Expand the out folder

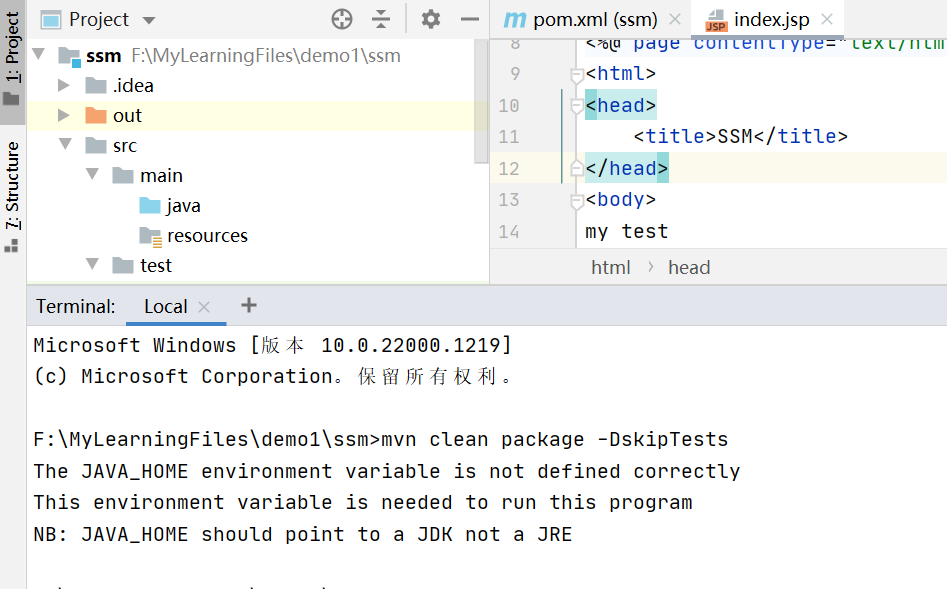[x=63, y=115]
